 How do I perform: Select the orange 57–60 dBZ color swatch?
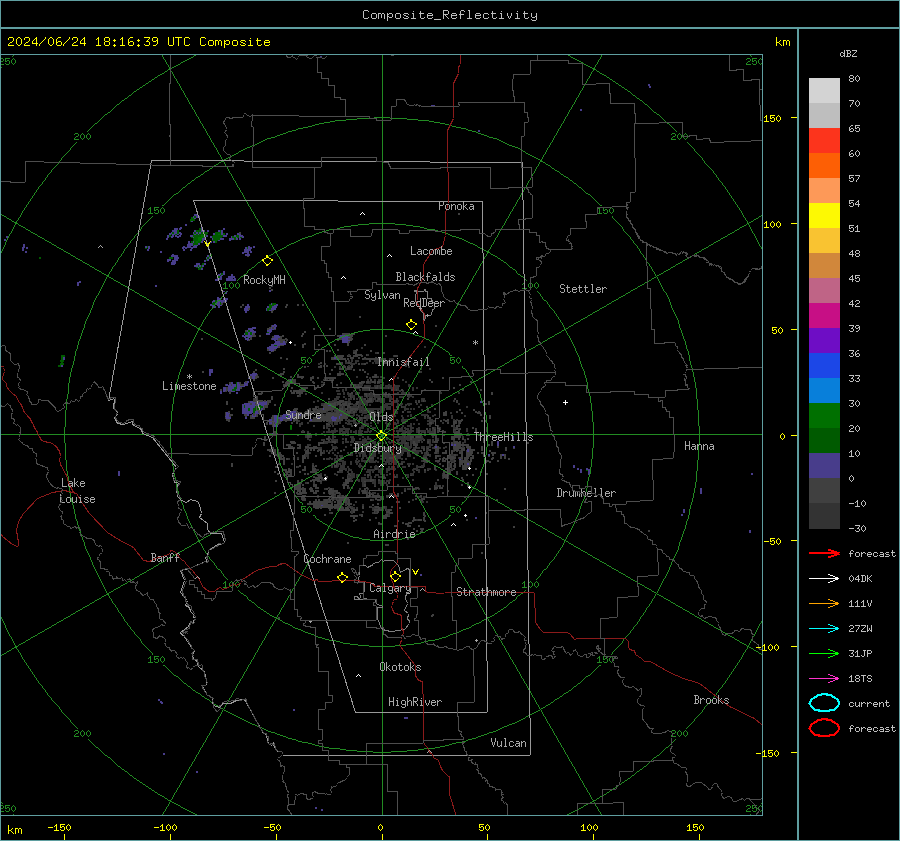pyautogui.click(x=824, y=166)
